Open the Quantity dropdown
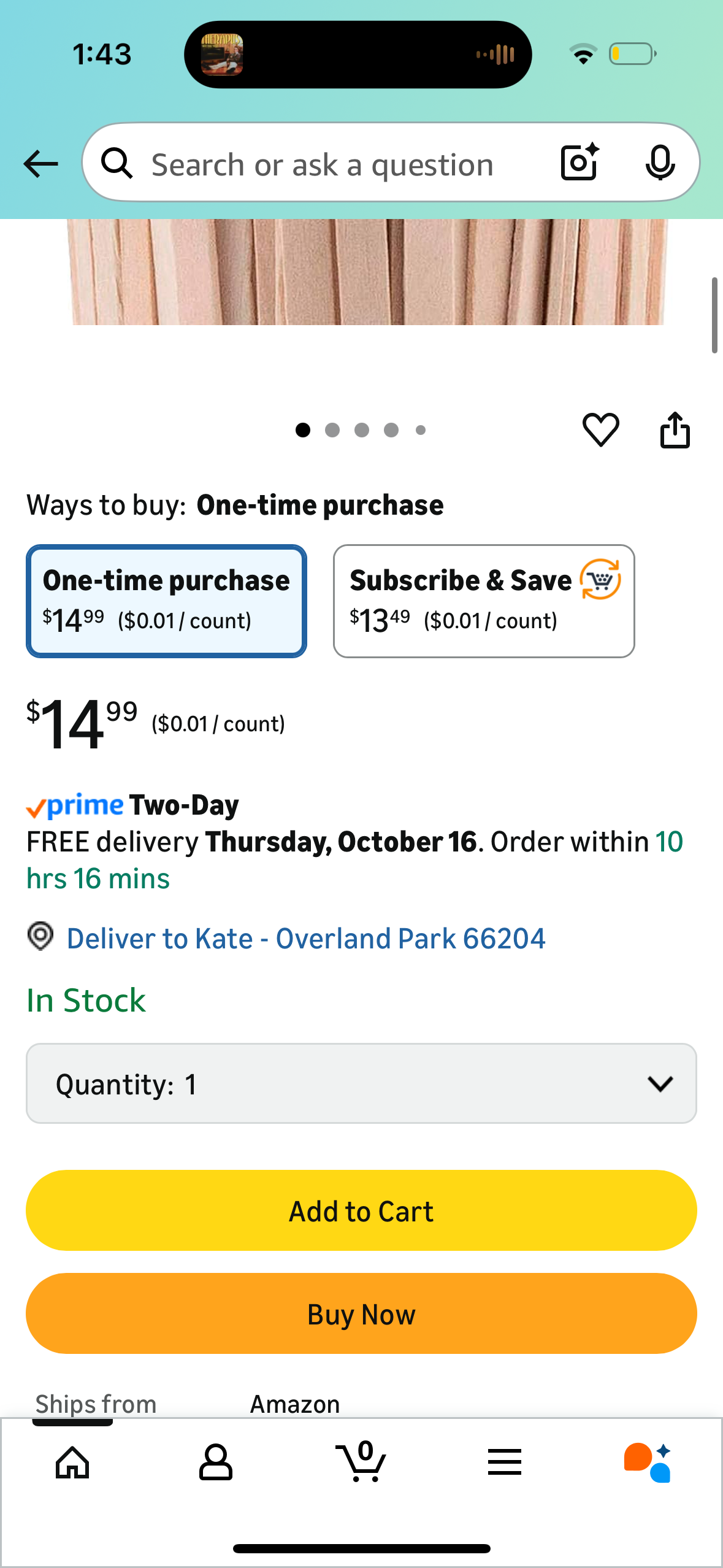Viewport: 723px width, 1568px height. [x=361, y=1083]
